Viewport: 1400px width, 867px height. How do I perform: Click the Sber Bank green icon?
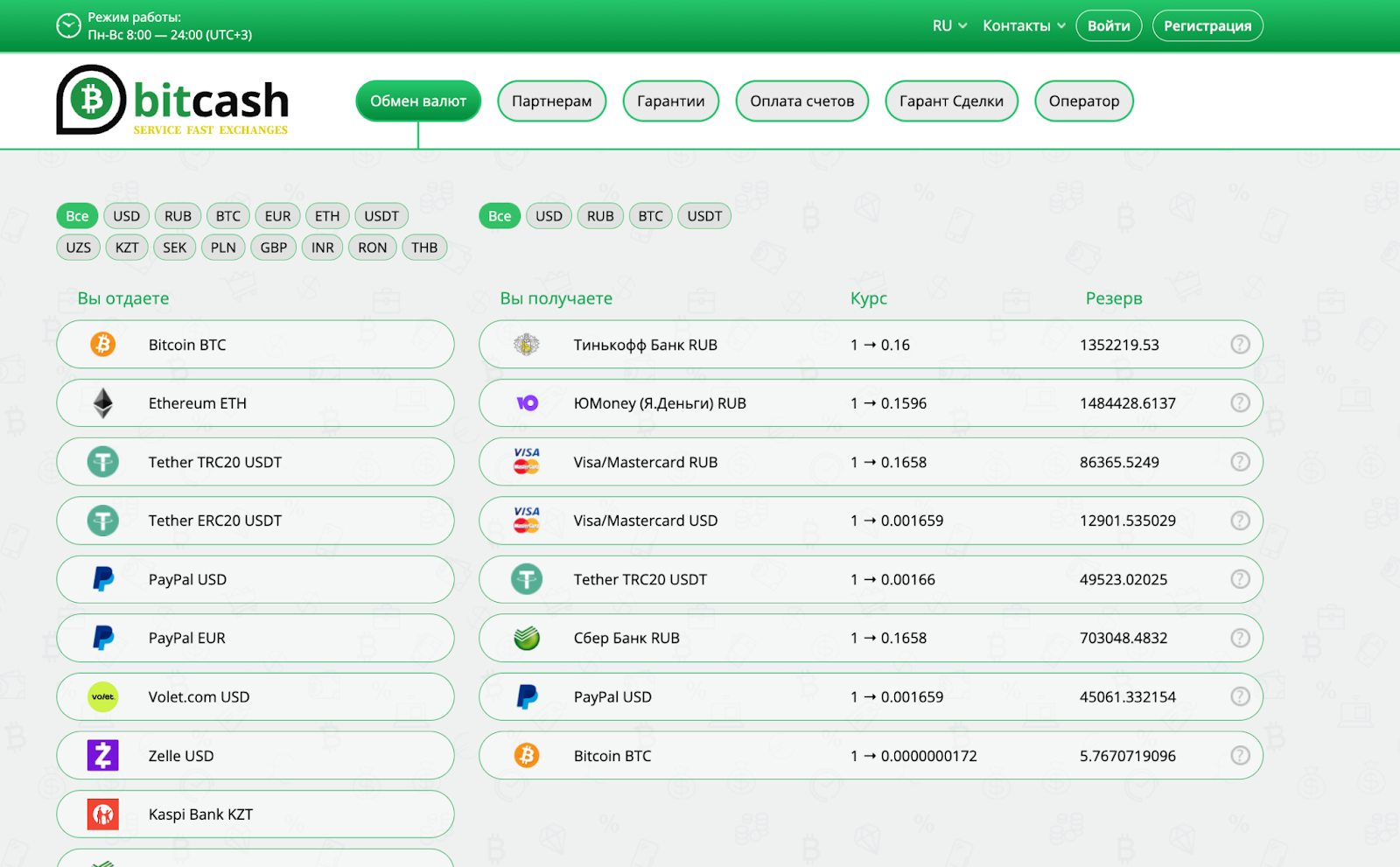[527, 638]
